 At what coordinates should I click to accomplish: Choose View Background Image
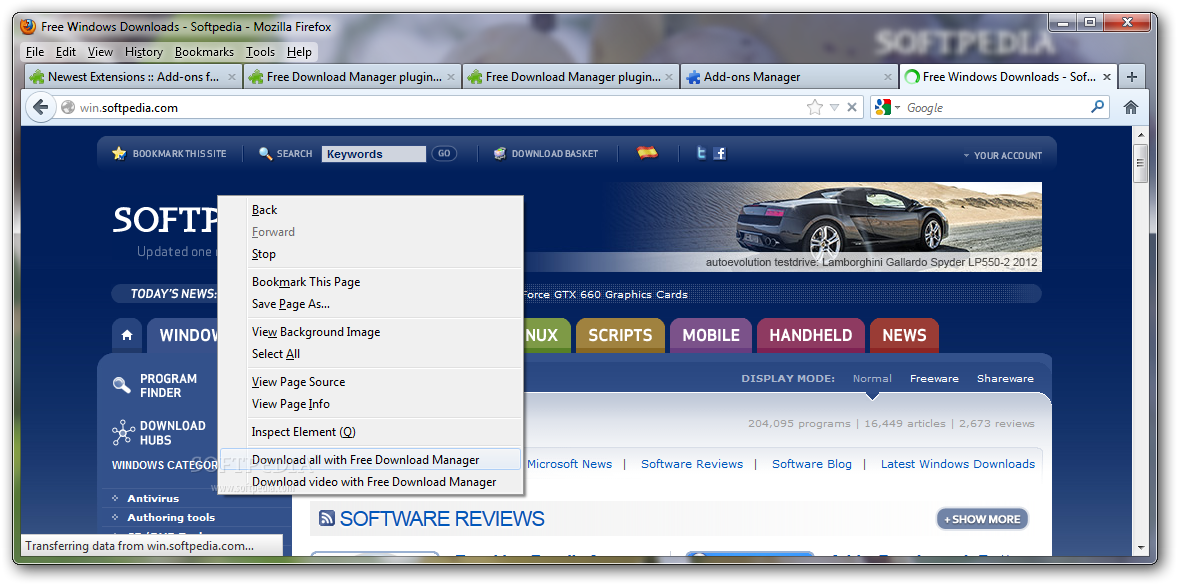coord(370,332)
